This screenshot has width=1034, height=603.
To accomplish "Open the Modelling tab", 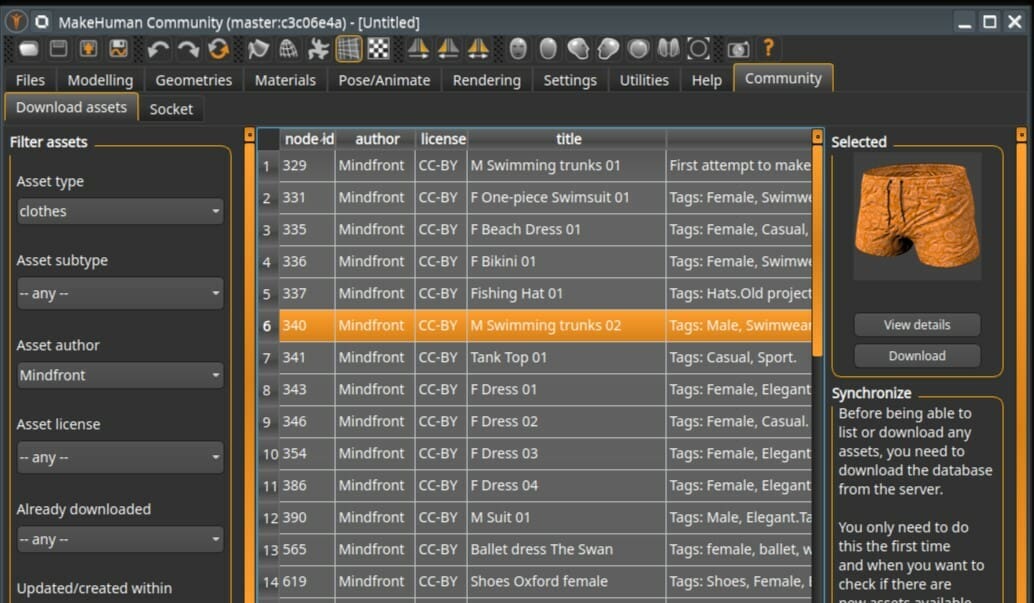I will point(100,80).
